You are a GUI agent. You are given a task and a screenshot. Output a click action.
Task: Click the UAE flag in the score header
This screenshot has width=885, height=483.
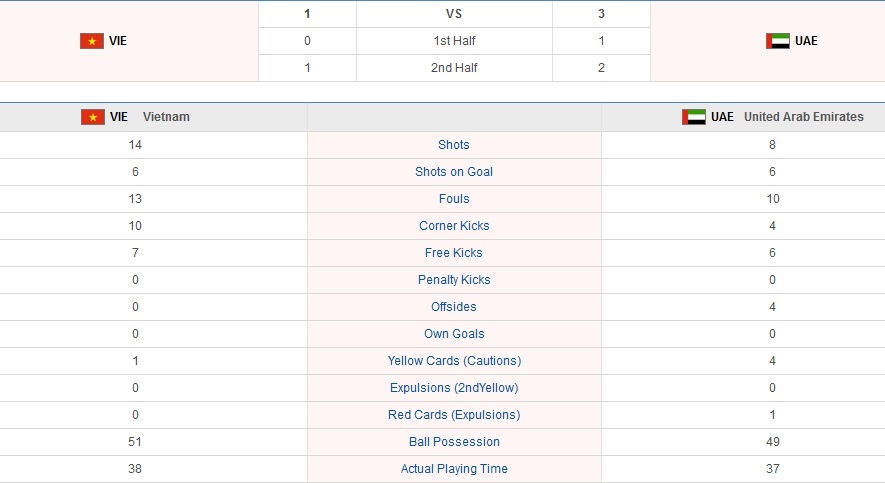click(778, 41)
